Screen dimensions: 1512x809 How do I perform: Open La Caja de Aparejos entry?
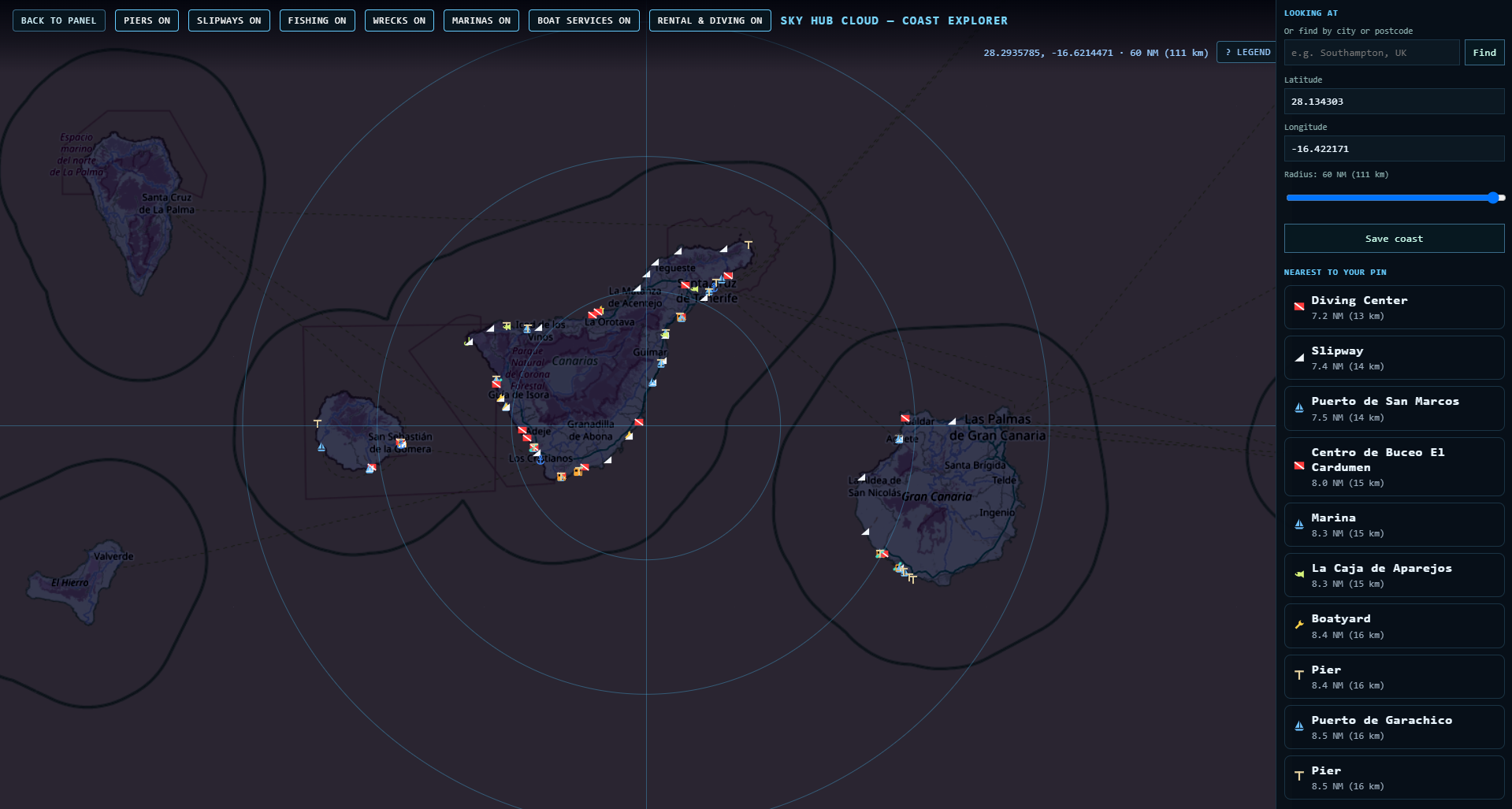[1394, 575]
